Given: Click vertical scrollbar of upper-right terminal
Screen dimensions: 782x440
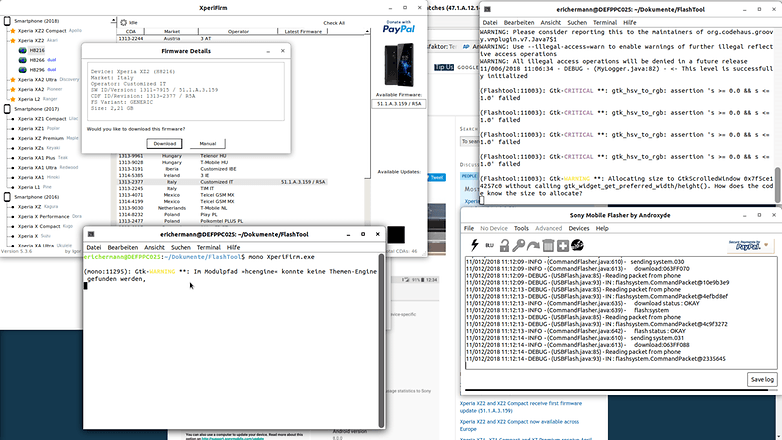Looking at the screenshot, I should pos(777,185).
